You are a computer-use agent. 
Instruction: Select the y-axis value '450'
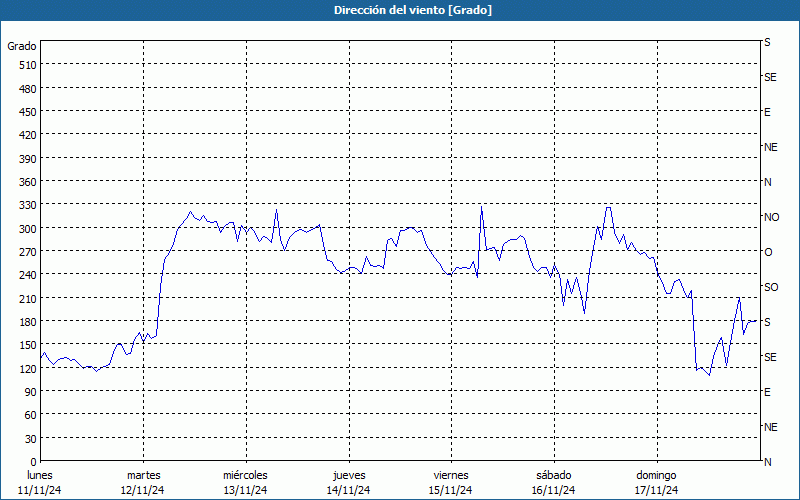28,112
